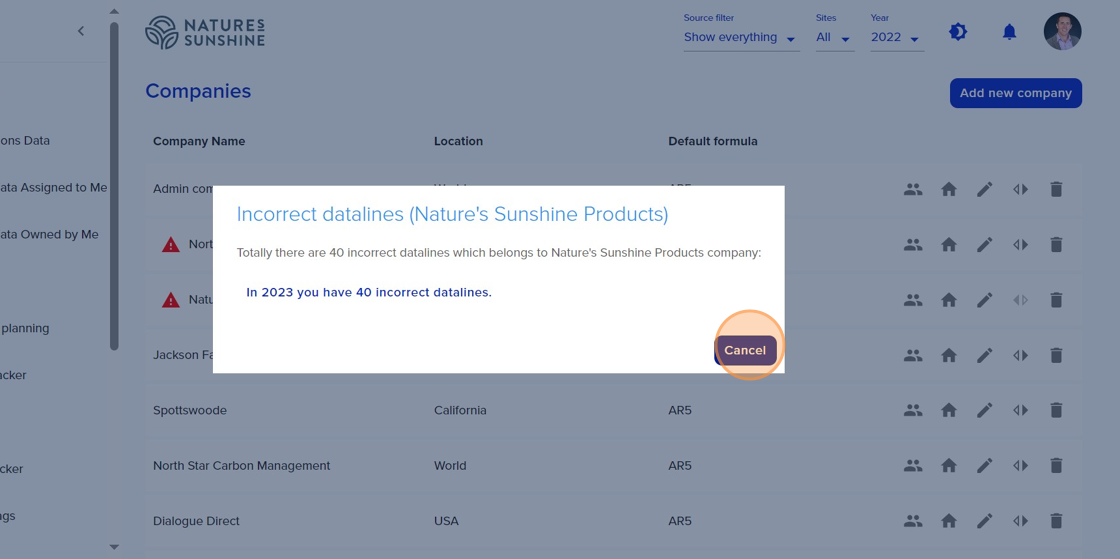Open the Year dropdown showing 2022
1120x559 pixels.
coord(896,37)
